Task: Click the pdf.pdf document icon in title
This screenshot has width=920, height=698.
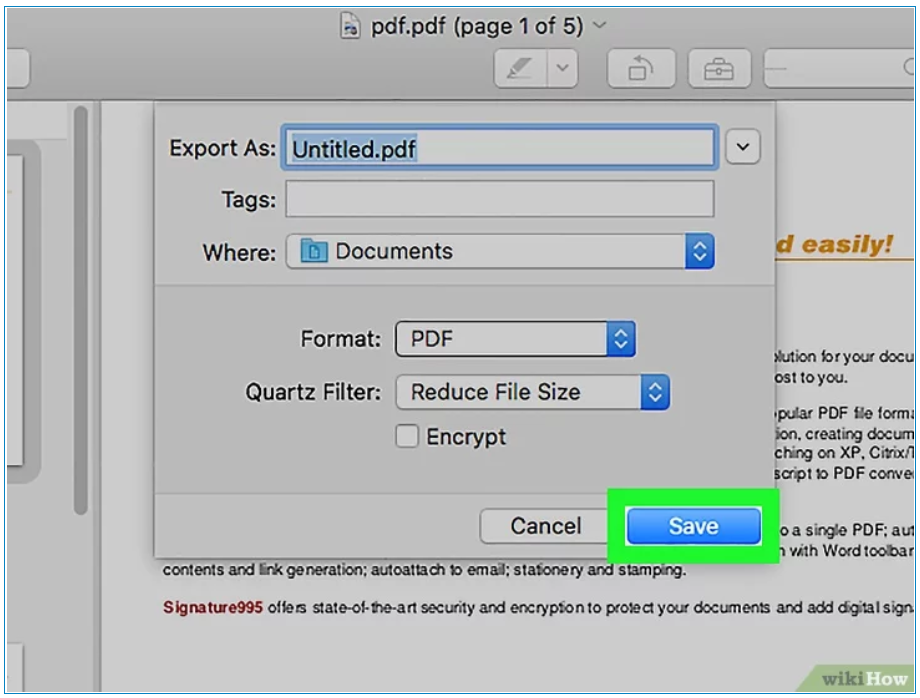Action: 350,26
